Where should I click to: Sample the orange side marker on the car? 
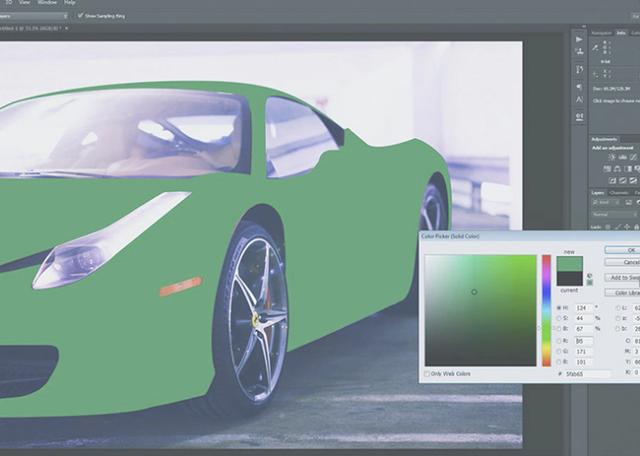[180, 286]
